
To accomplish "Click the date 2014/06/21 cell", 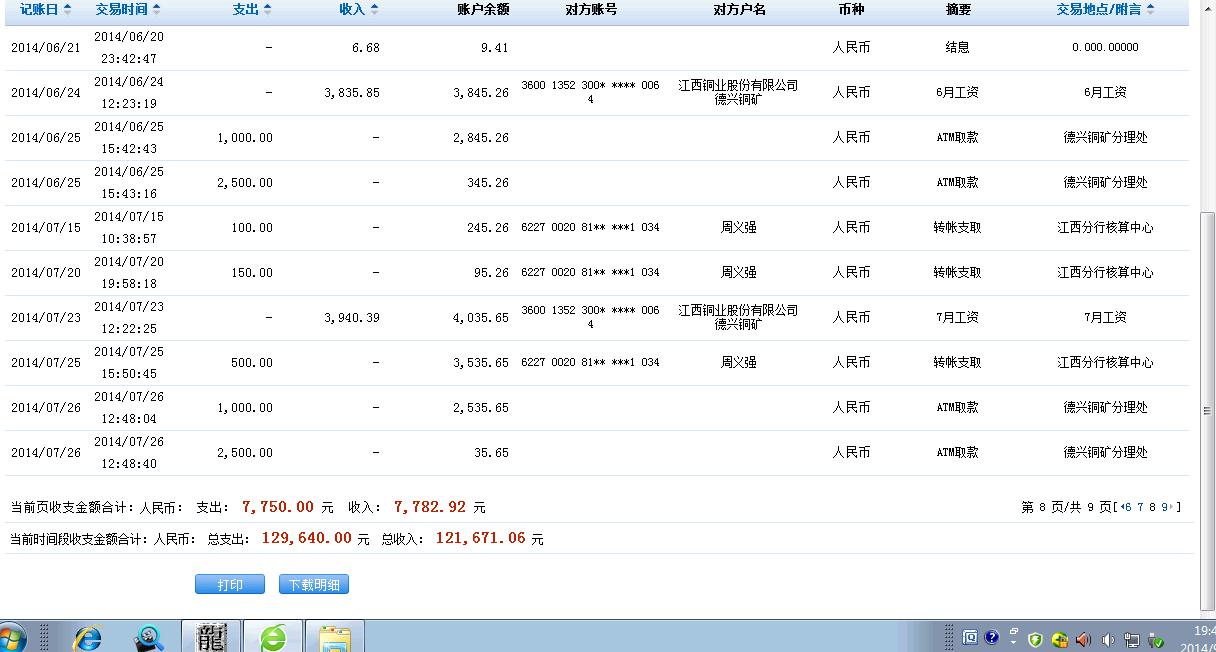I will [x=46, y=48].
